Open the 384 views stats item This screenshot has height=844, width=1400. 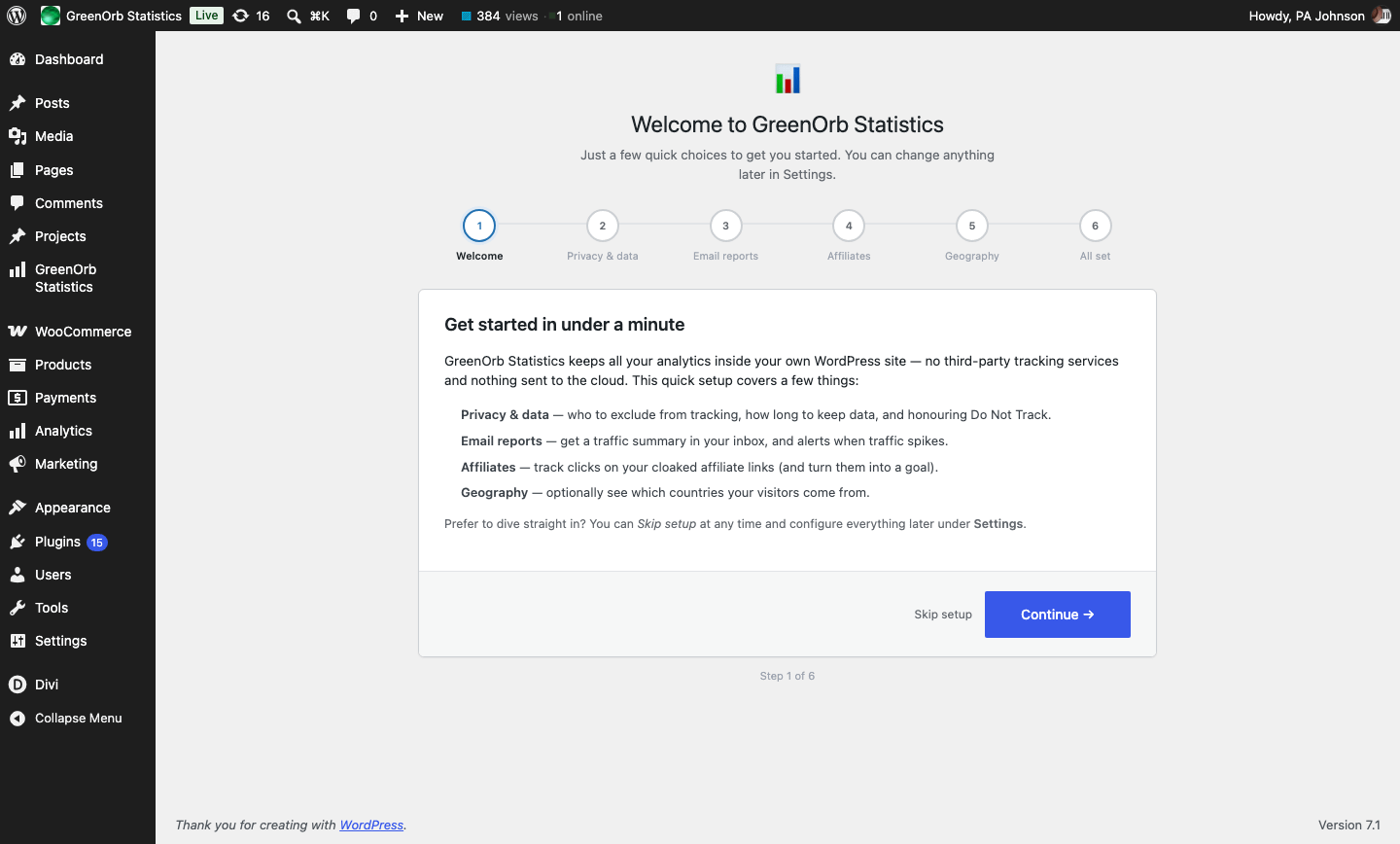[x=500, y=16]
